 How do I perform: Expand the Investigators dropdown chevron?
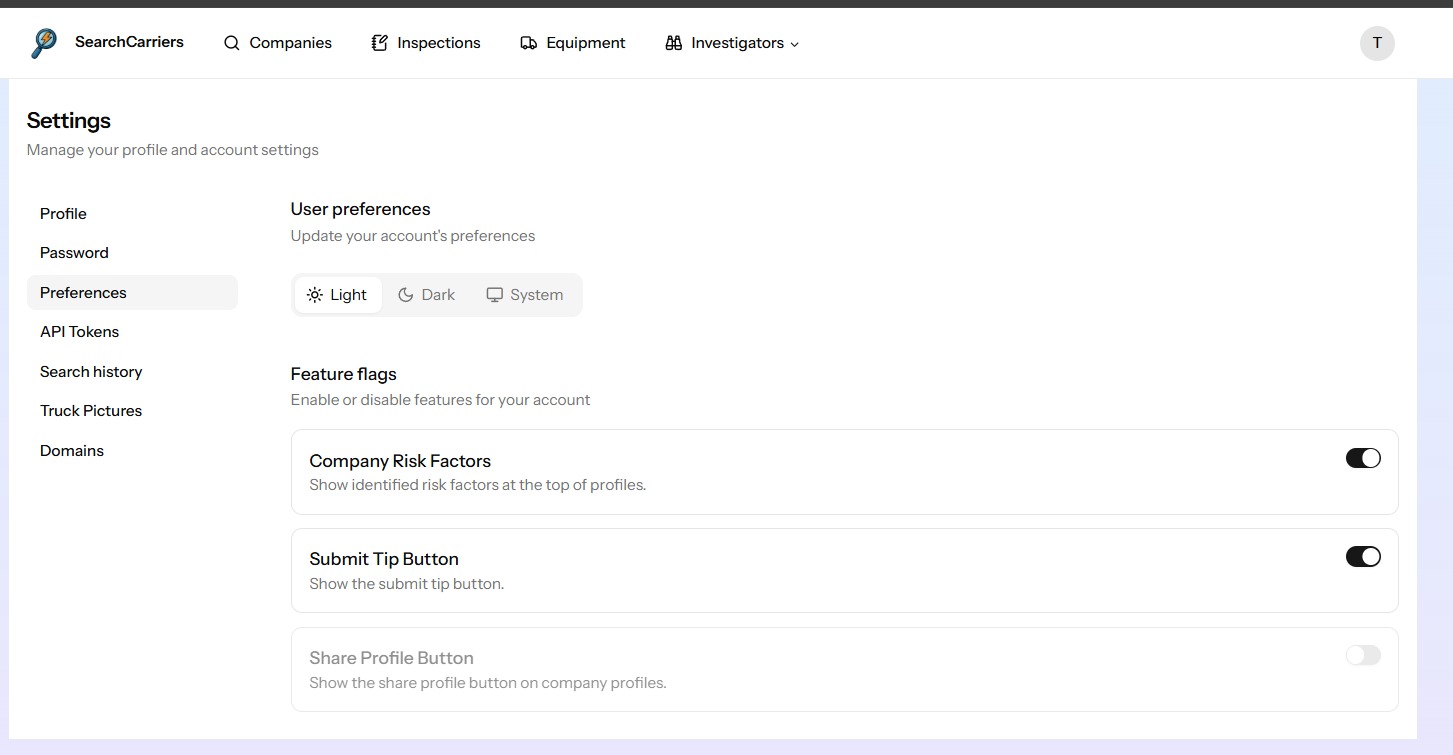click(795, 44)
